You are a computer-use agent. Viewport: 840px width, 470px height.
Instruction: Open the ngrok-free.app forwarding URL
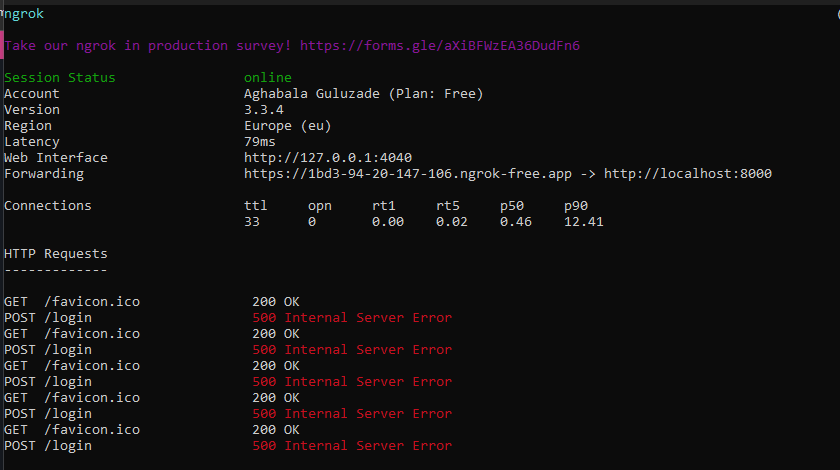point(408,174)
